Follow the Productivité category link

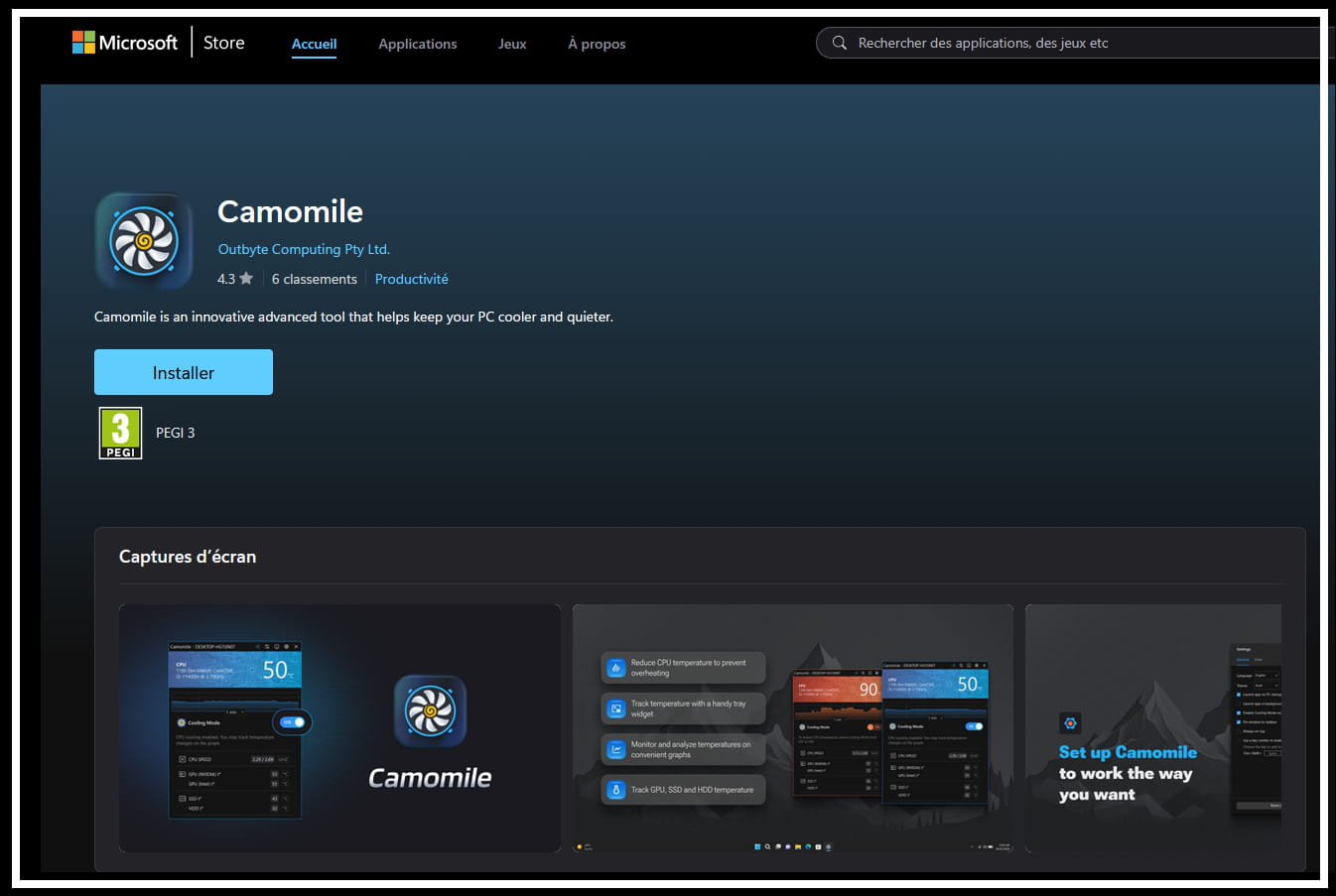(411, 279)
